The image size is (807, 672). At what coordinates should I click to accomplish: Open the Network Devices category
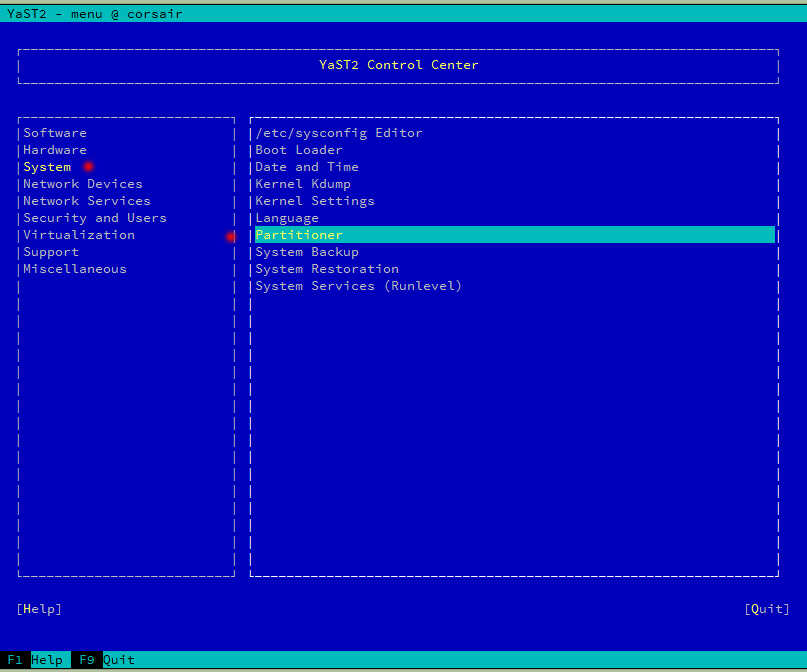pyautogui.click(x=83, y=184)
